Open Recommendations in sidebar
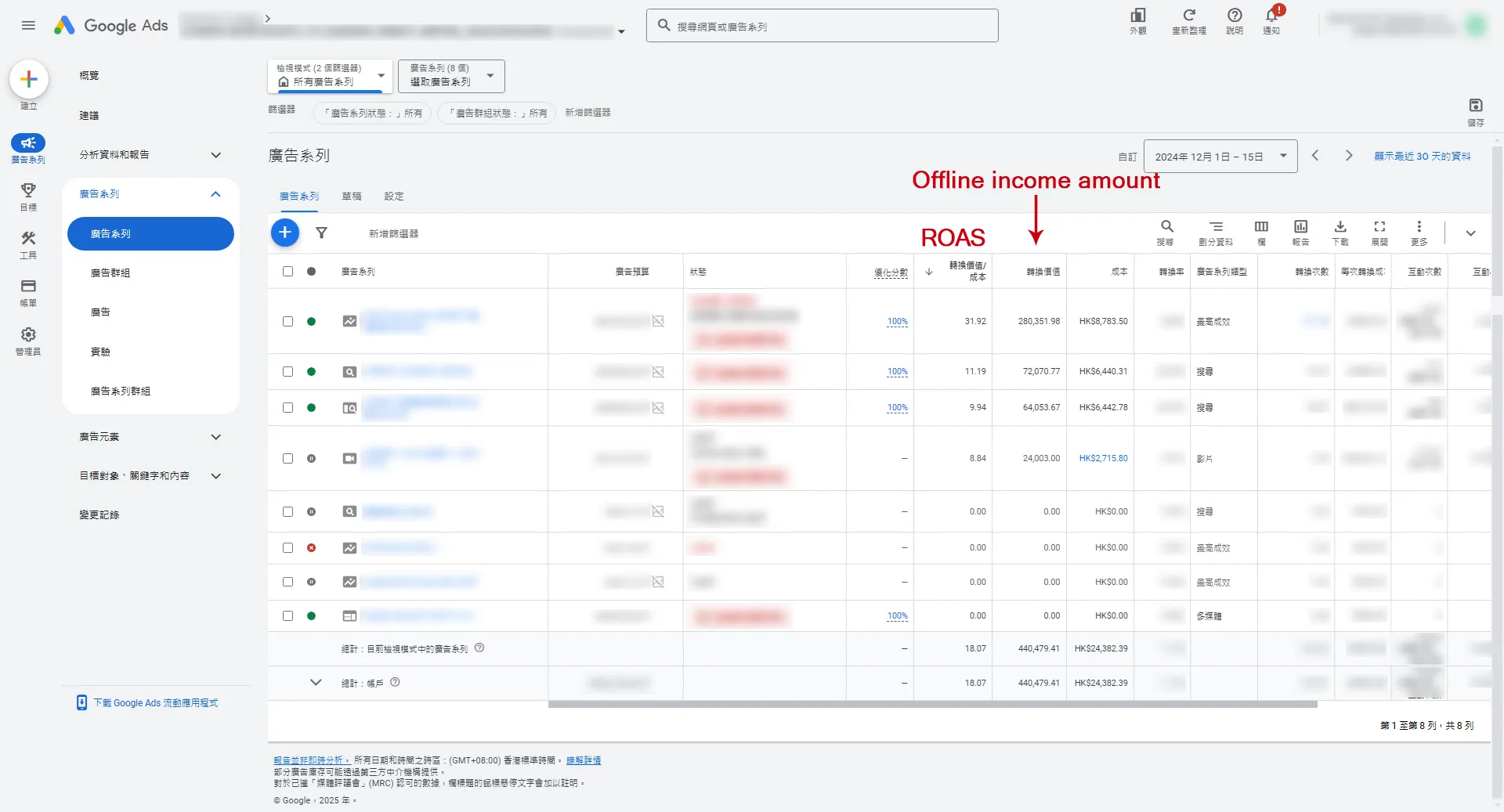Screen dimensions: 1504x812 [x=89, y=115]
